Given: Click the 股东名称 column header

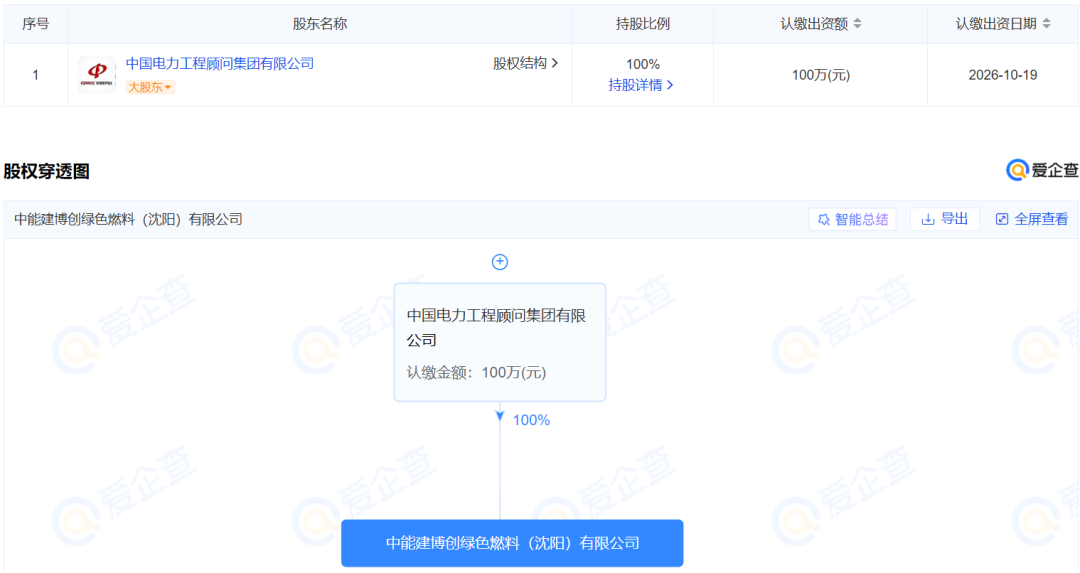Looking at the screenshot, I should (320, 23).
